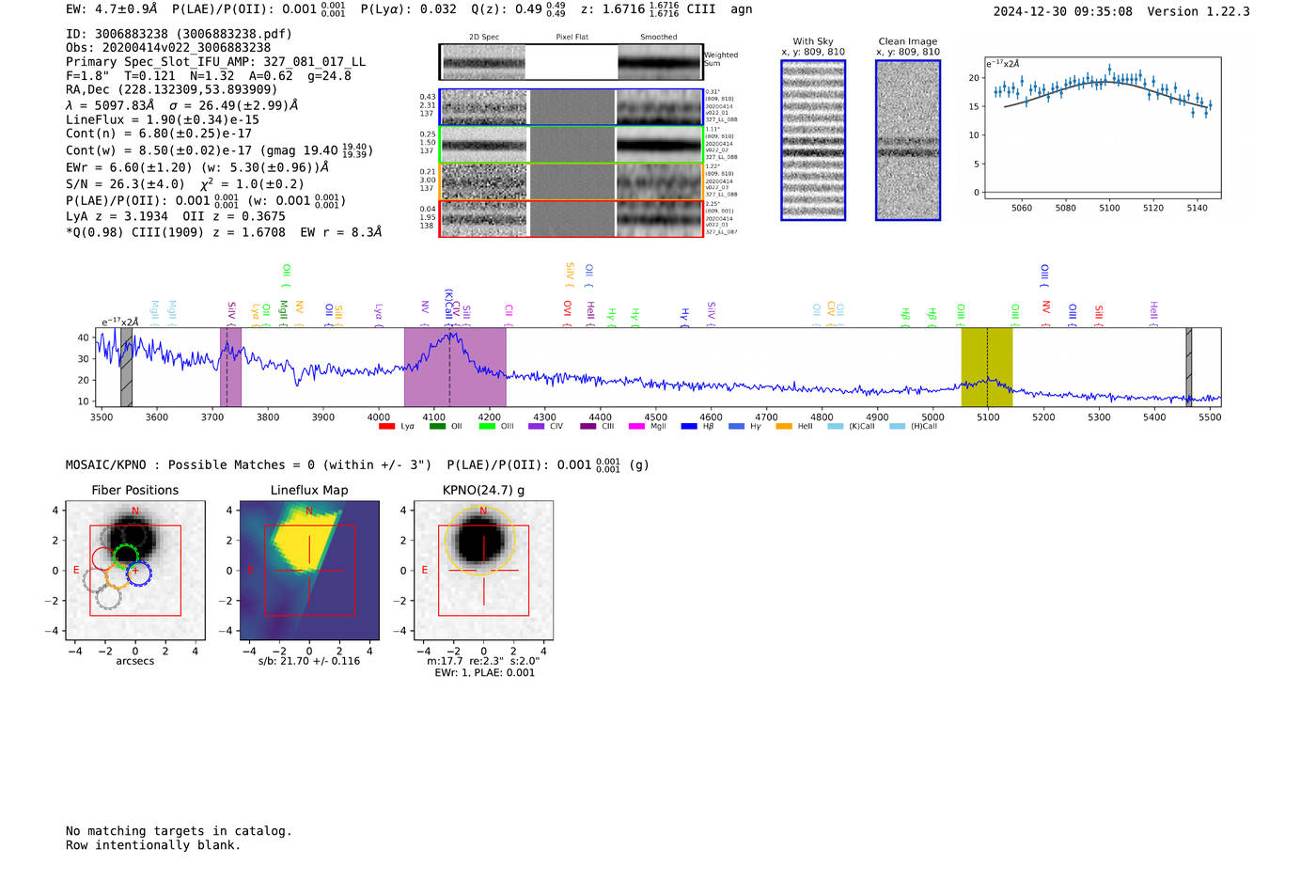
Task: Click the solid red fiber circle
Action: 104,558
